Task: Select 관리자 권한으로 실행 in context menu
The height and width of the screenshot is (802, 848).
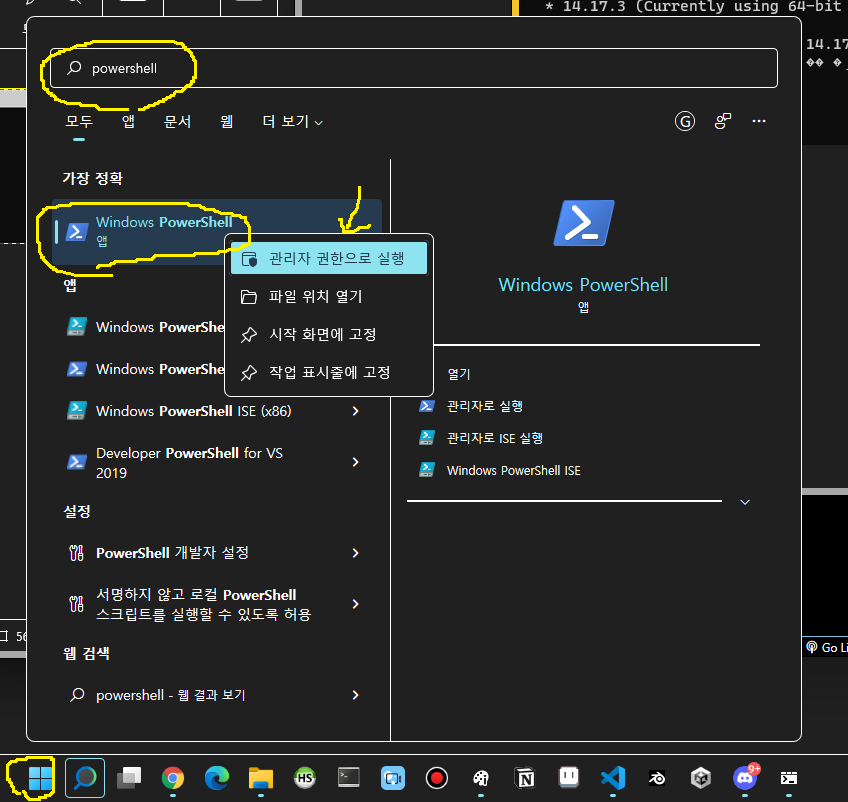Action: coord(329,259)
